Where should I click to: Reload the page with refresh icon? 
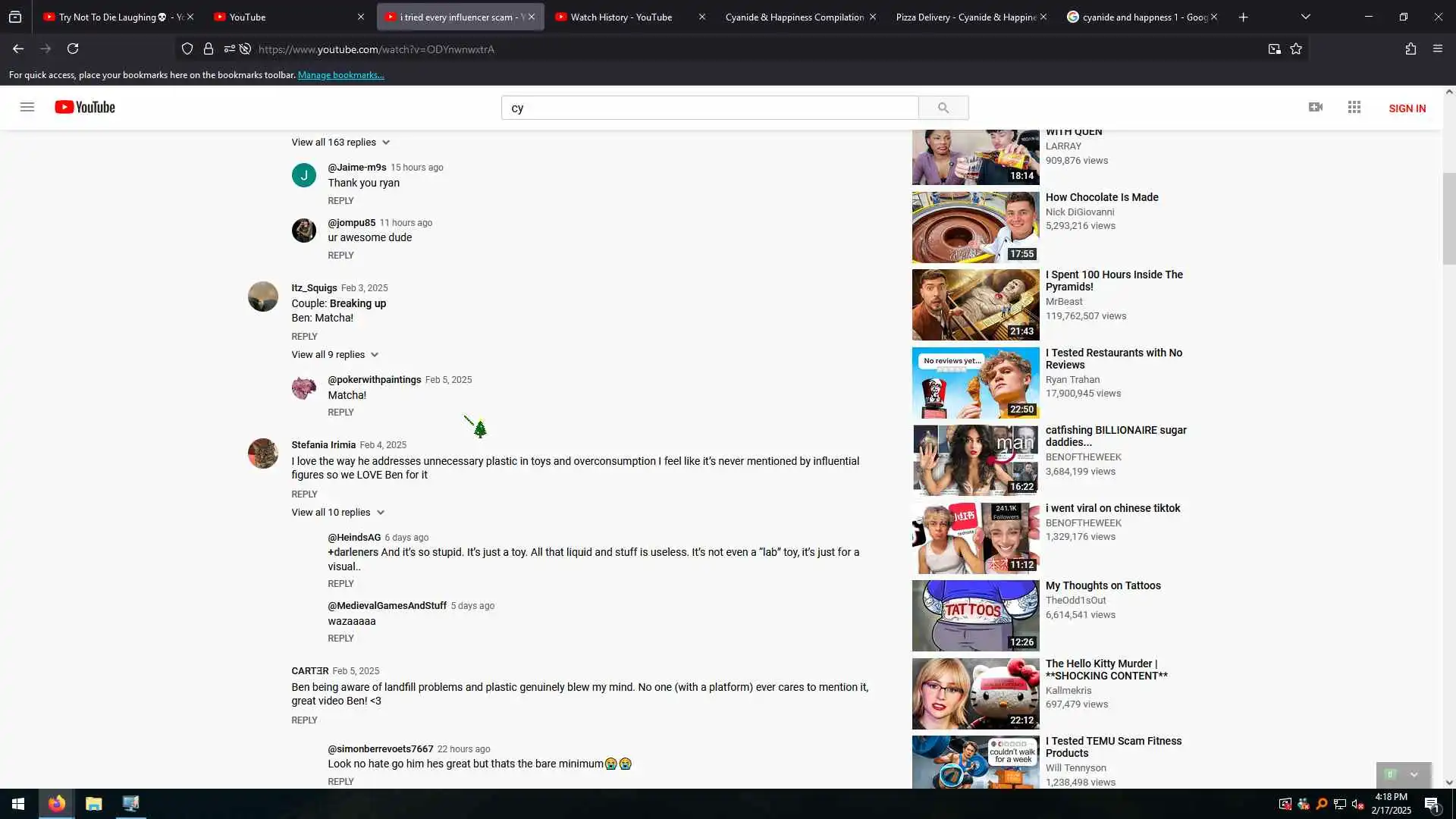tap(73, 49)
